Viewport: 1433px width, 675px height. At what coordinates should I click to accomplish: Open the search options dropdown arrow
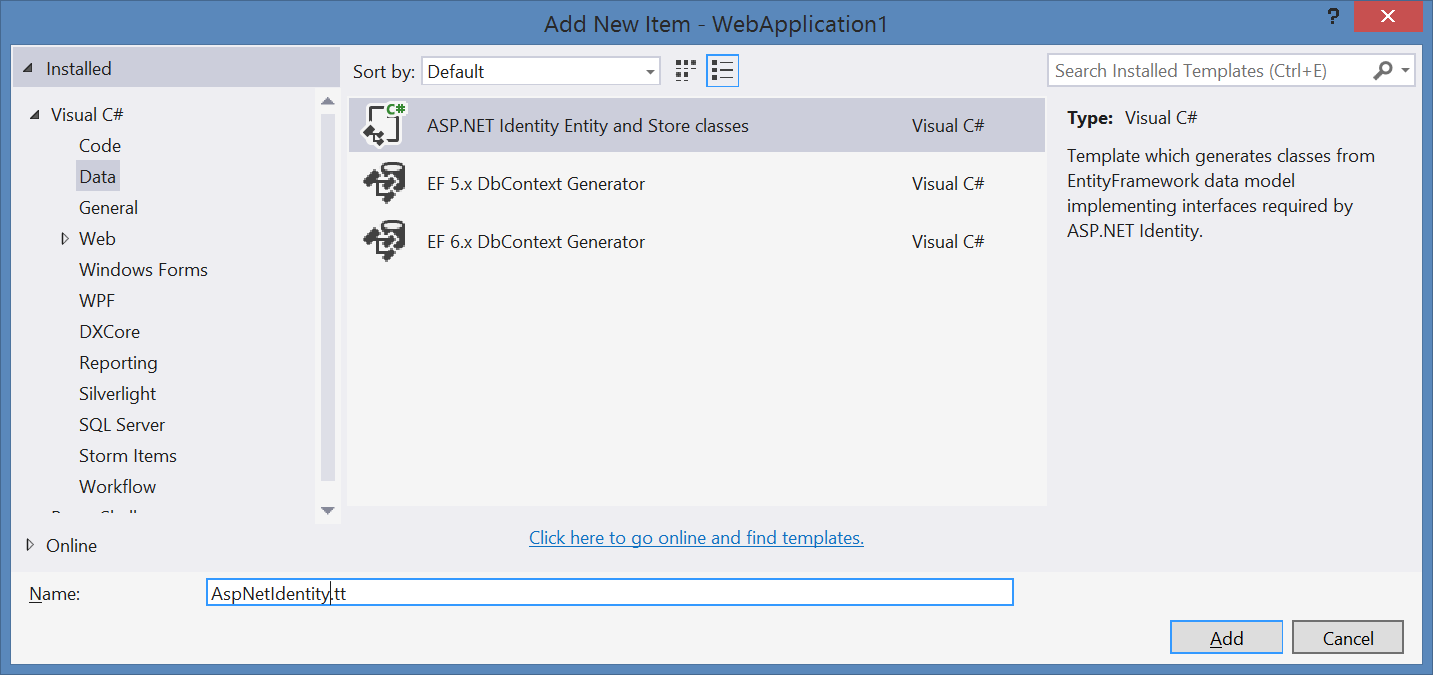(1406, 71)
